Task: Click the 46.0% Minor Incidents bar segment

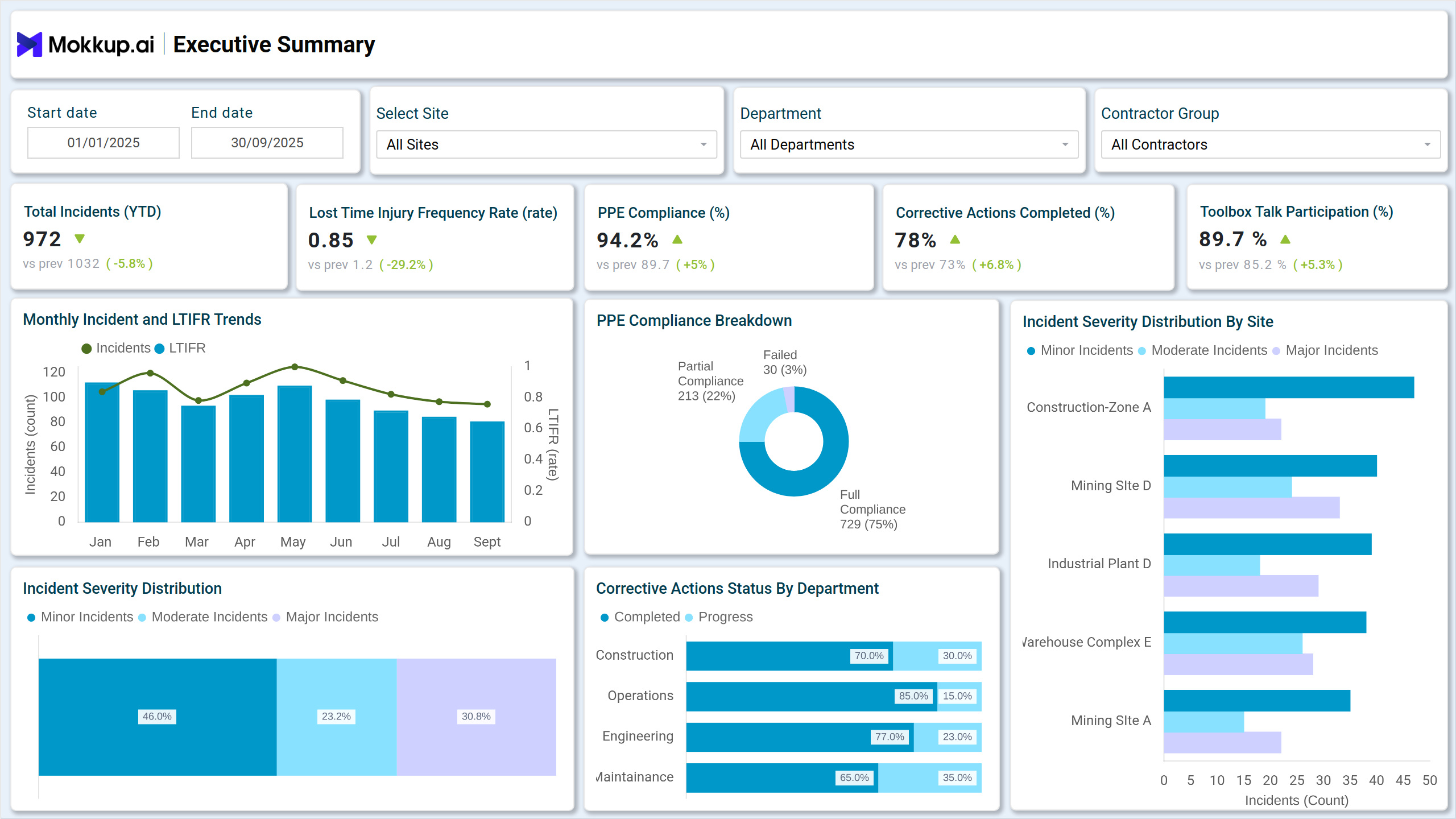Action: [x=158, y=717]
